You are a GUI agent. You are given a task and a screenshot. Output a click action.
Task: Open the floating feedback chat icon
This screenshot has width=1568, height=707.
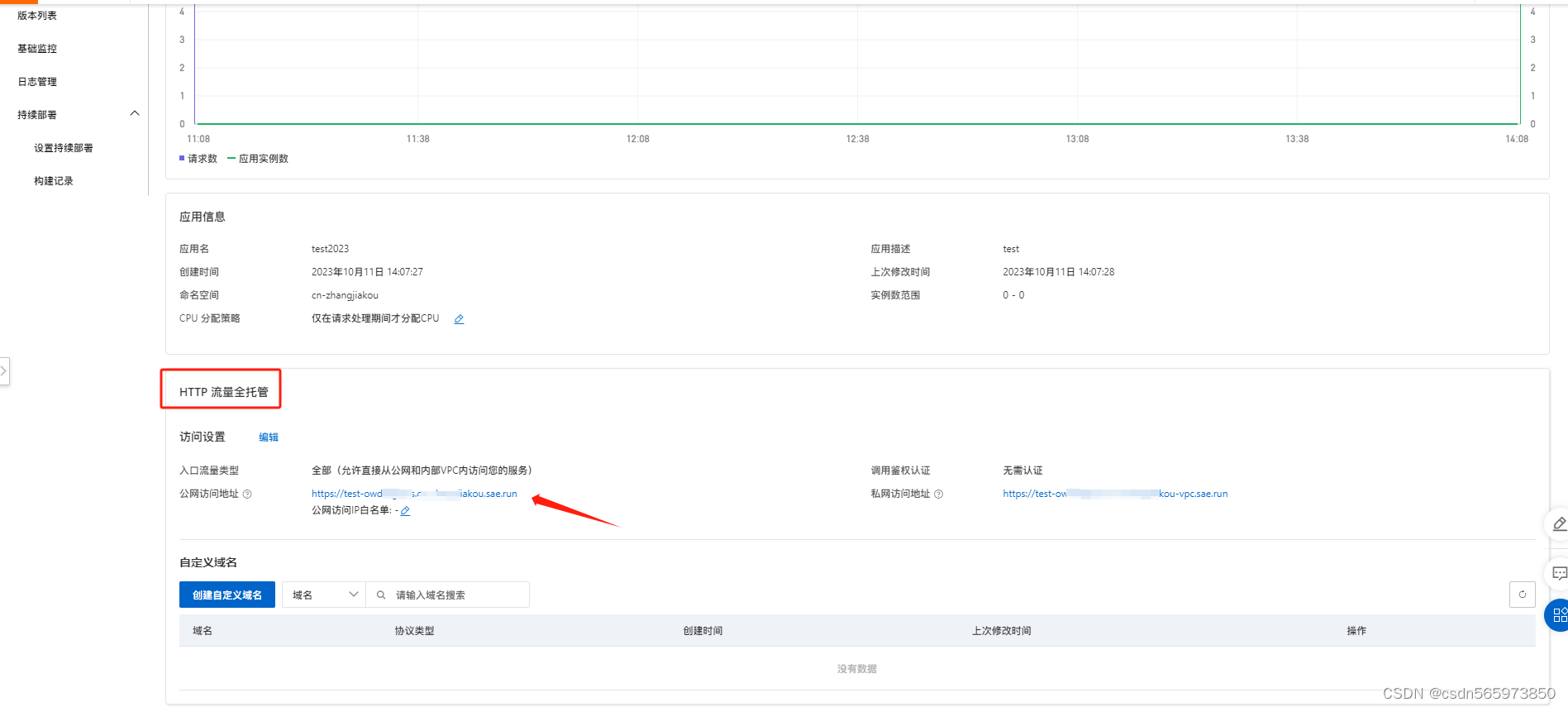[x=1558, y=573]
